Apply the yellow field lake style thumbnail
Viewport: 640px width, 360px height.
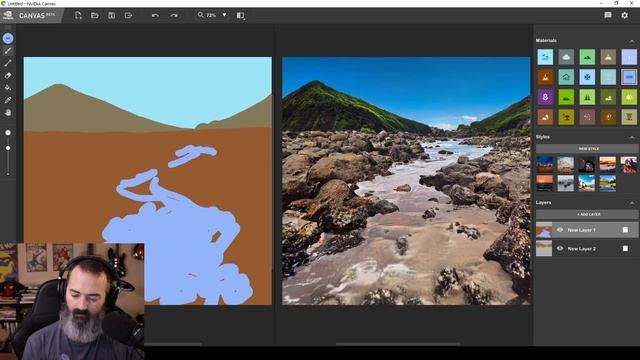pos(608,183)
